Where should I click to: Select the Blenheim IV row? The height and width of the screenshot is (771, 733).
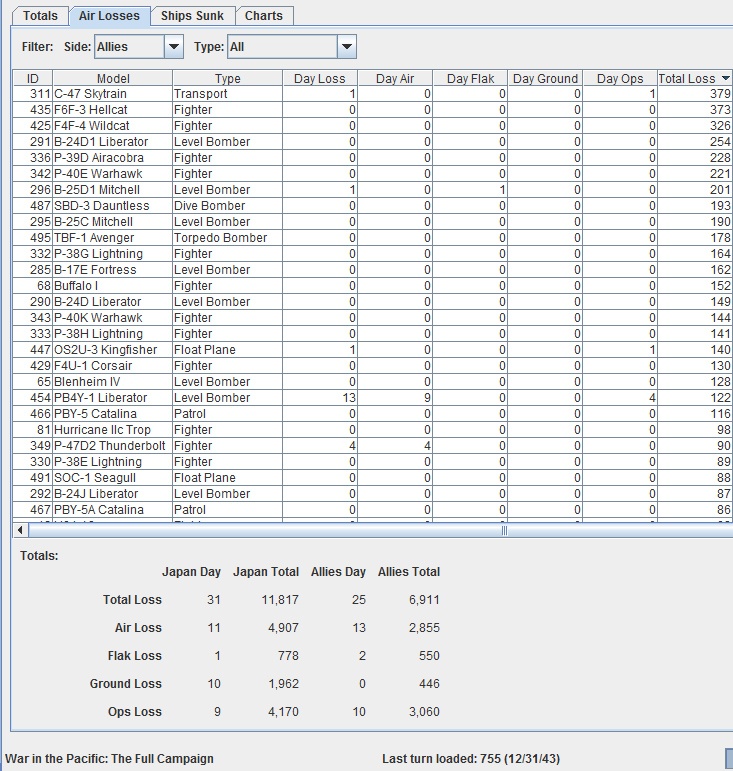pos(373,382)
